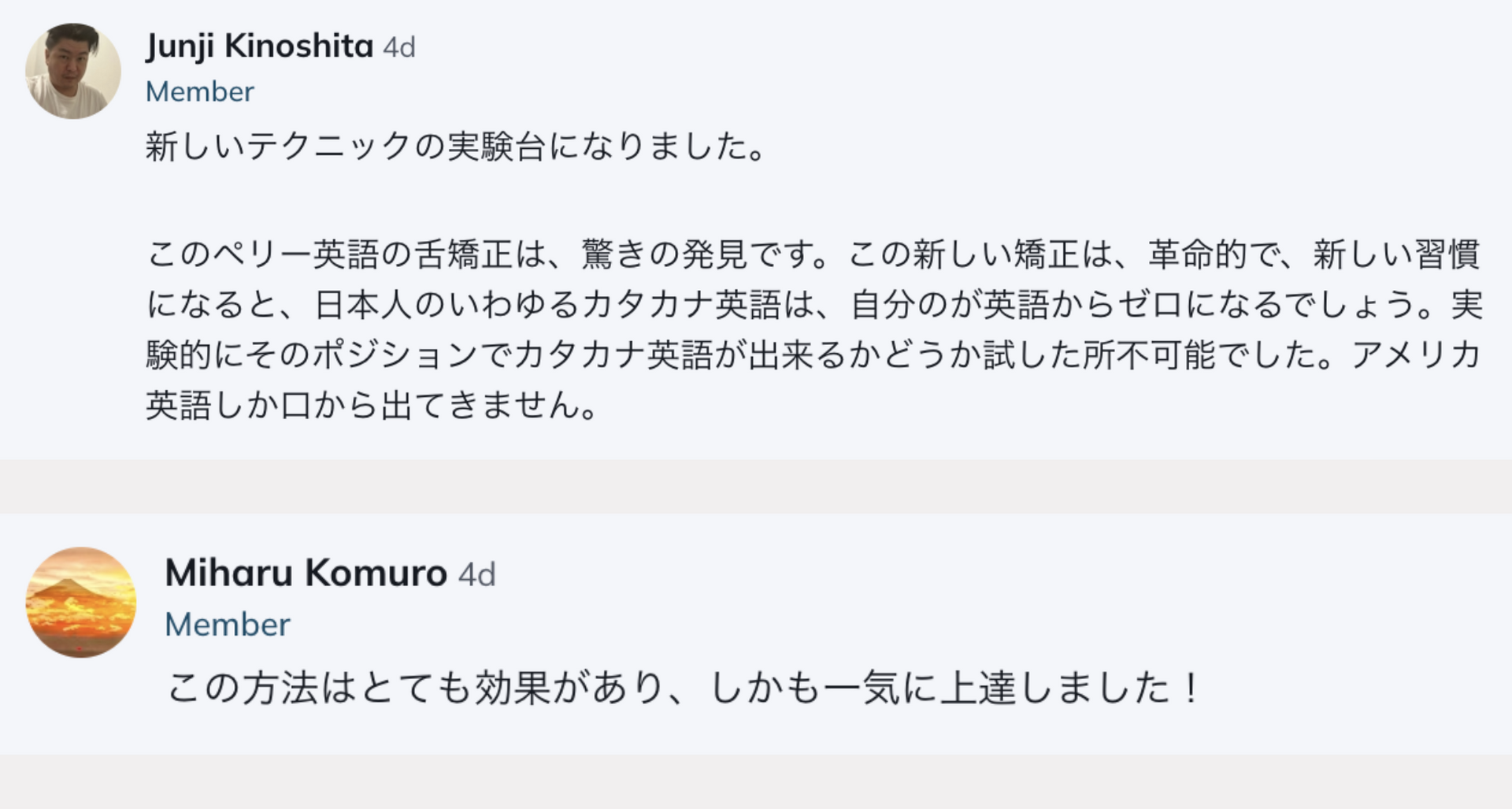Click the sentence 新しいテクニックの実験台になりました。
This screenshot has width=1512, height=809.
[x=457, y=147]
